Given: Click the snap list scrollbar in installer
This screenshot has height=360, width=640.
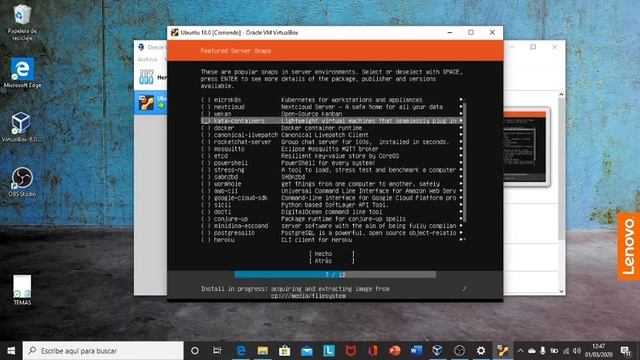Looking at the screenshot, I should pos(464,163).
